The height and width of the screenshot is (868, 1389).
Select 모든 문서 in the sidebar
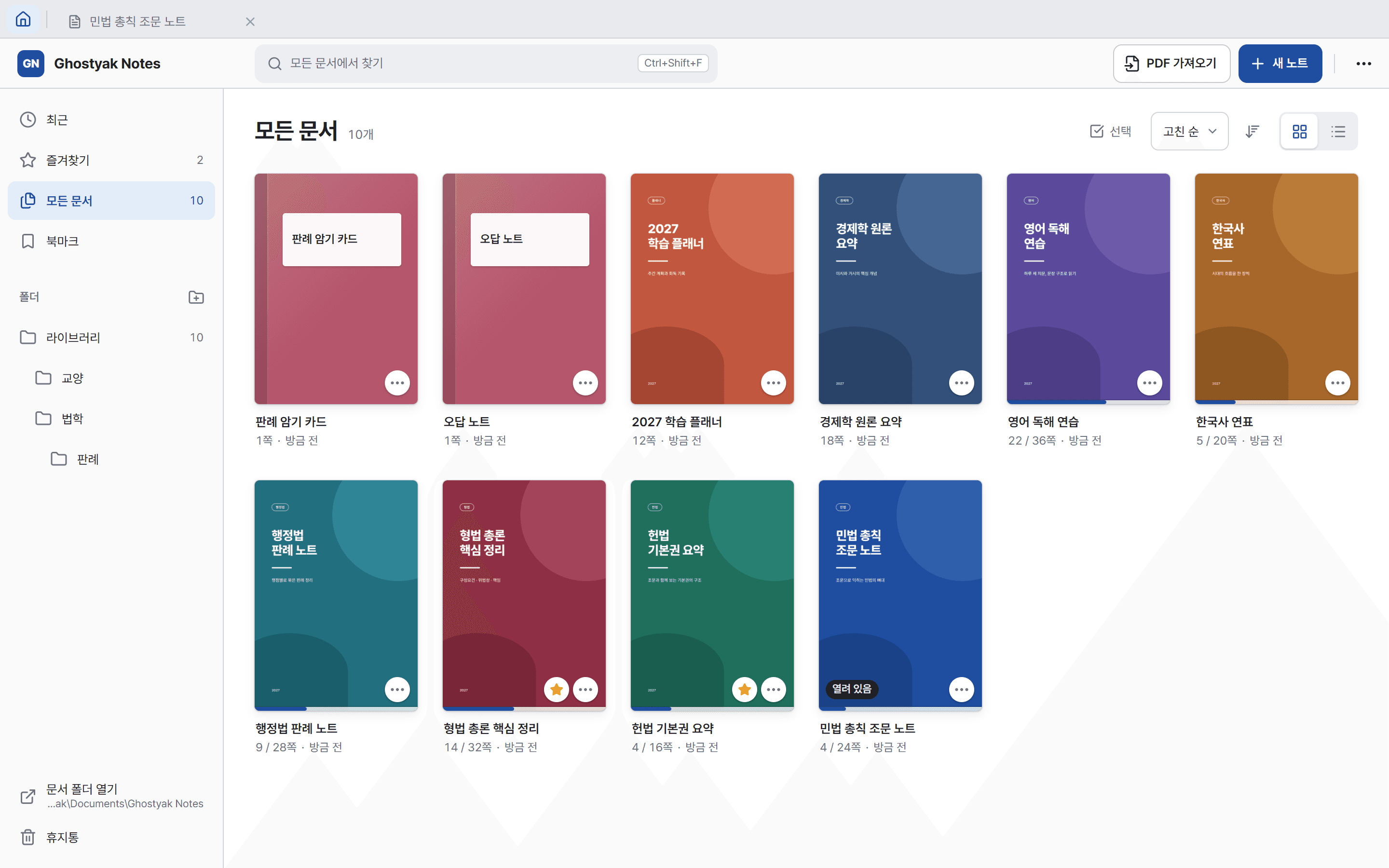coord(111,200)
